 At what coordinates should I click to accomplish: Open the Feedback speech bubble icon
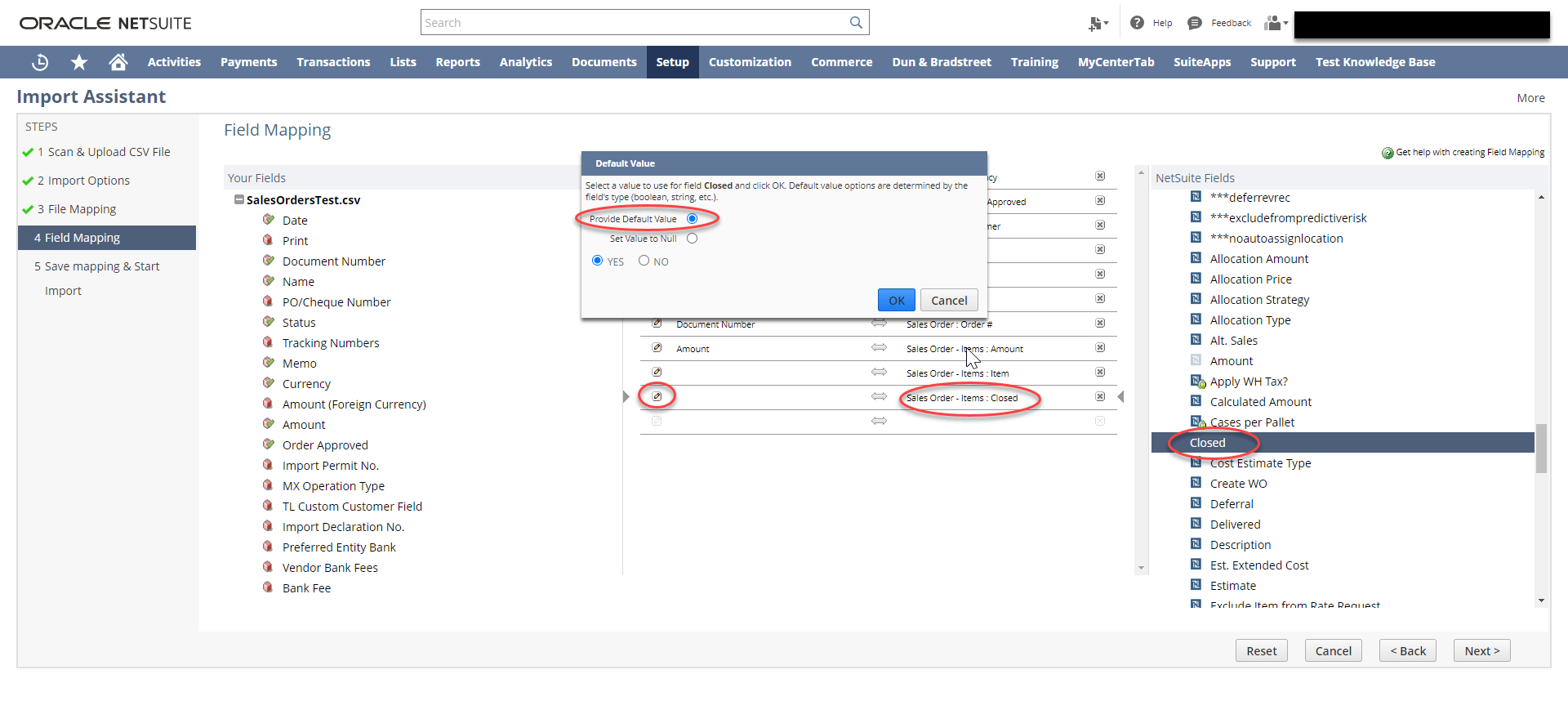point(1195,23)
